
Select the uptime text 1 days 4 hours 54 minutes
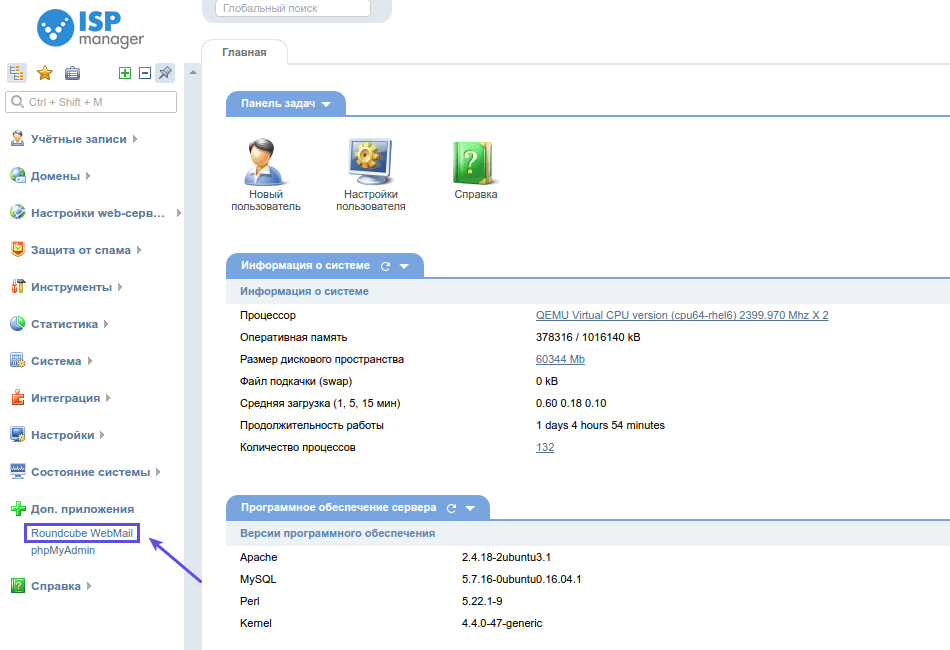click(x=600, y=425)
